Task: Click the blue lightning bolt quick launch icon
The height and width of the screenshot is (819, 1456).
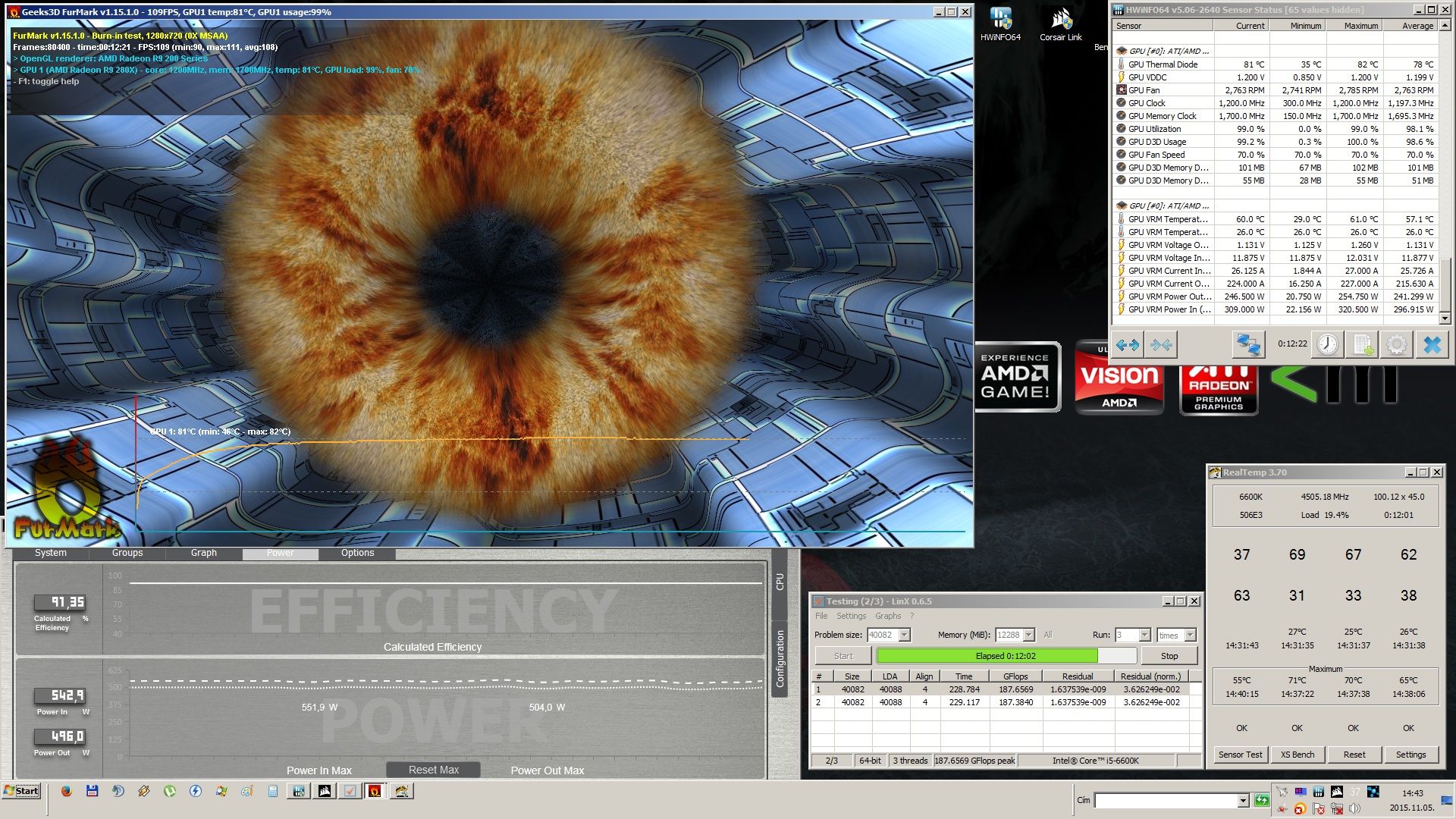Action: click(195, 791)
